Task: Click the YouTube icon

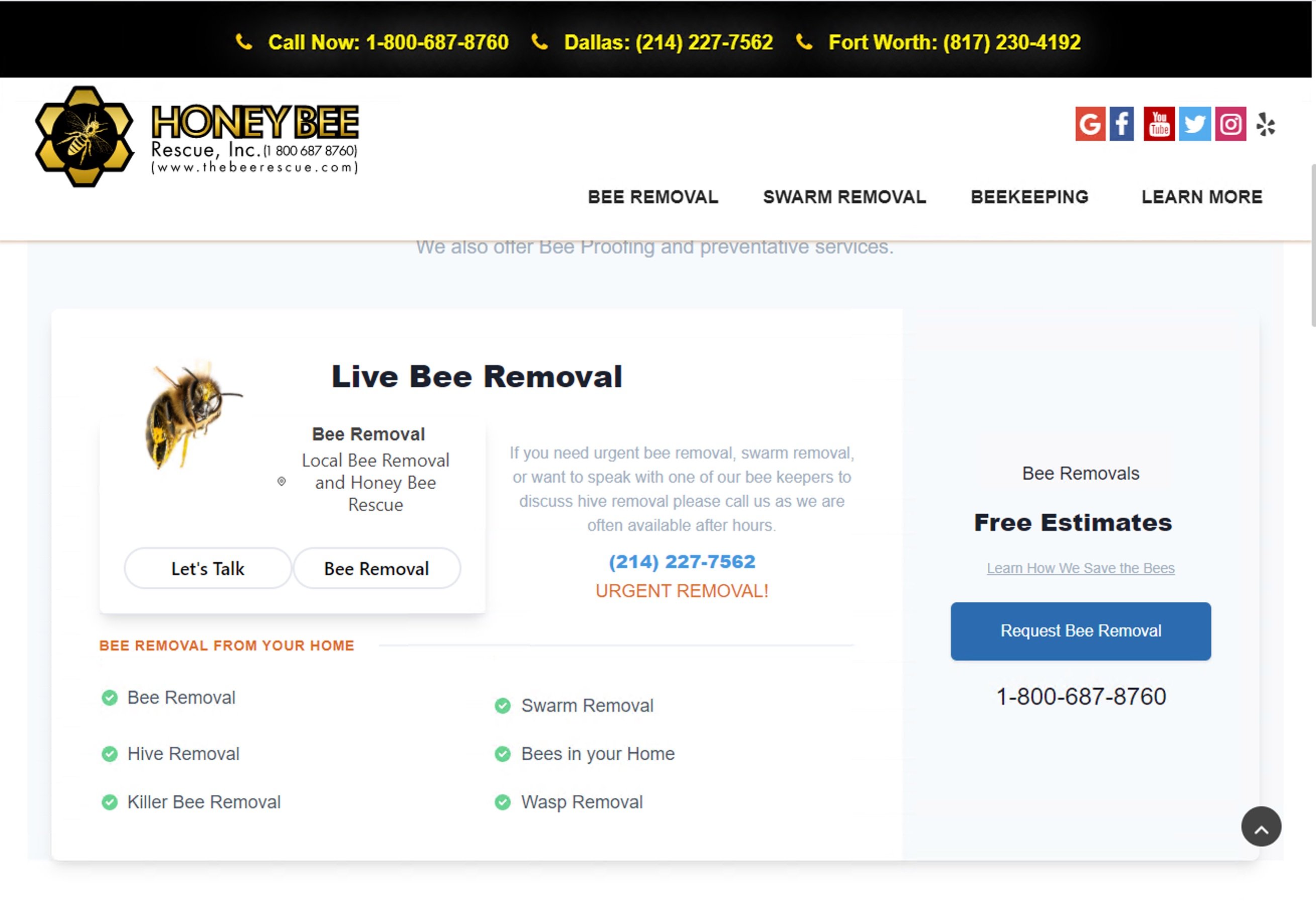Action: coord(1158,124)
